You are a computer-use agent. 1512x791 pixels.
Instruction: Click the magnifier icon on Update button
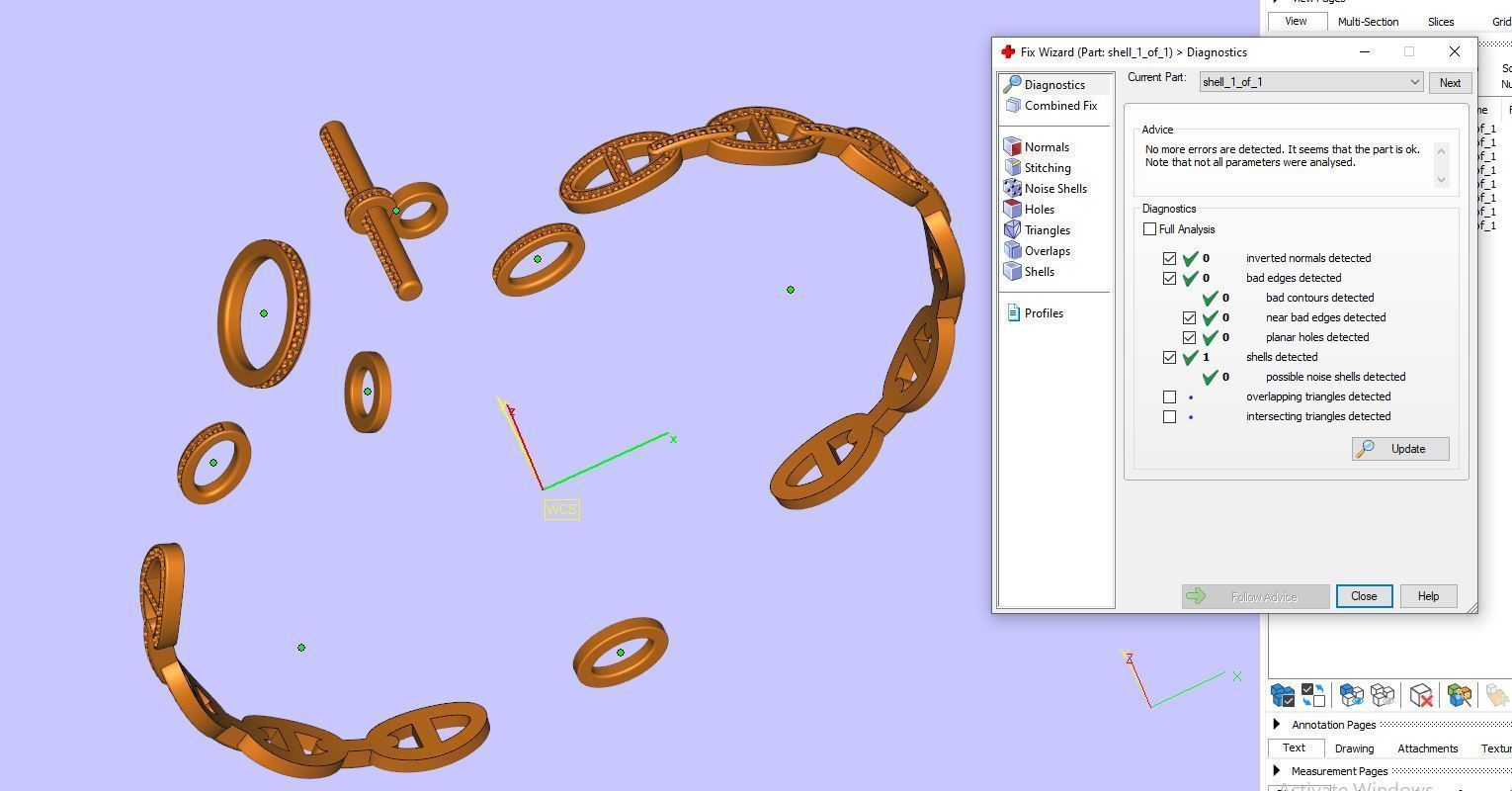point(1366,449)
